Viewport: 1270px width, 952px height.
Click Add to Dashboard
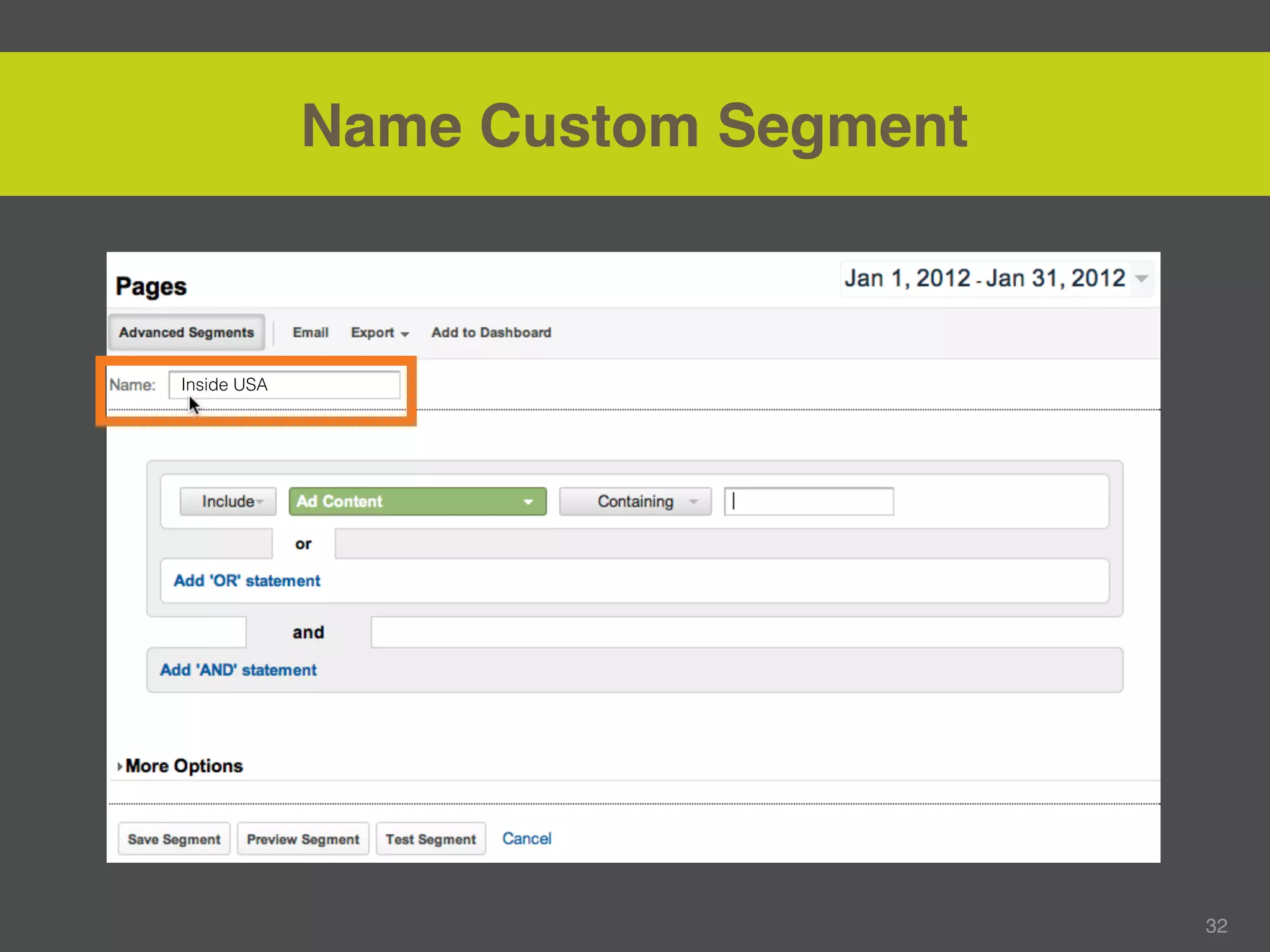click(491, 333)
